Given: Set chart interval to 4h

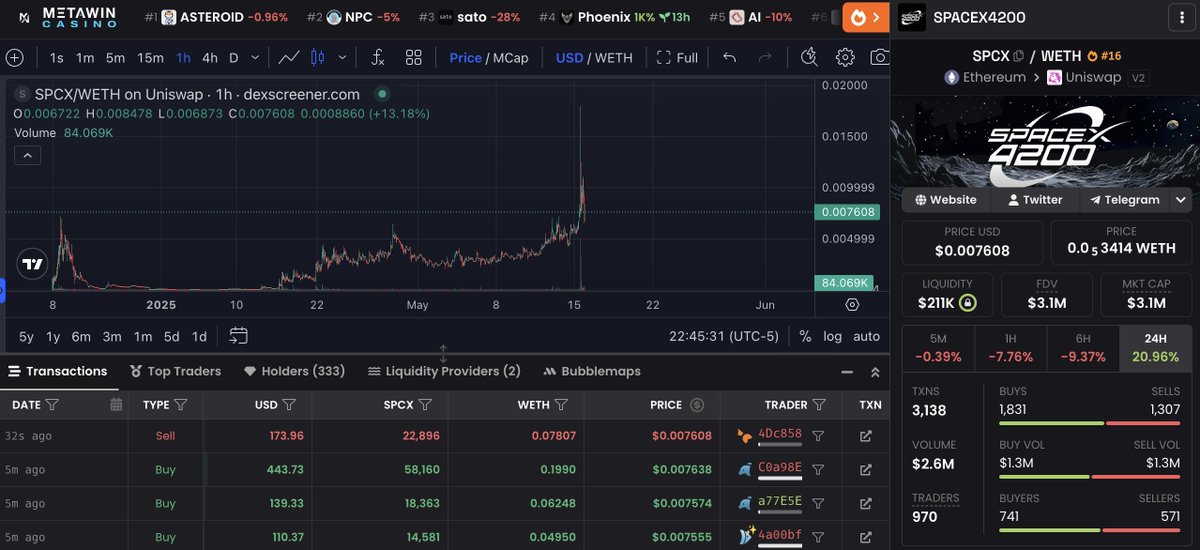Looking at the screenshot, I should click(x=210, y=58).
